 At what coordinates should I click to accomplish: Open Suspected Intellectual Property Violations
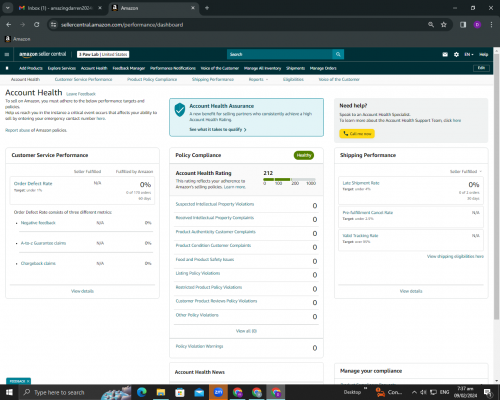pyautogui.click(x=215, y=204)
